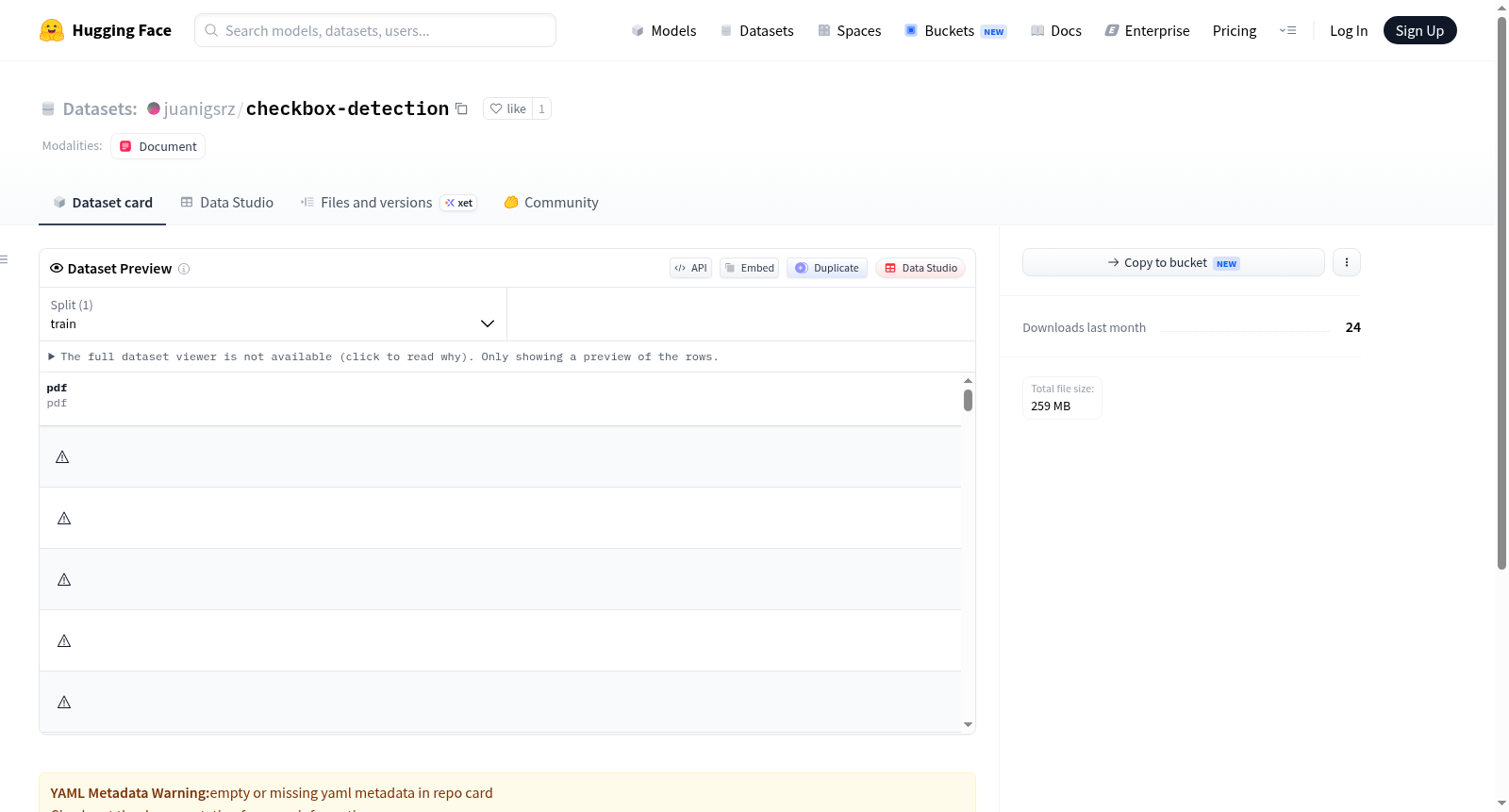Screen dimensions: 1509x812
Task: Click the preview table scroll-down arrow
Action: click(x=968, y=725)
